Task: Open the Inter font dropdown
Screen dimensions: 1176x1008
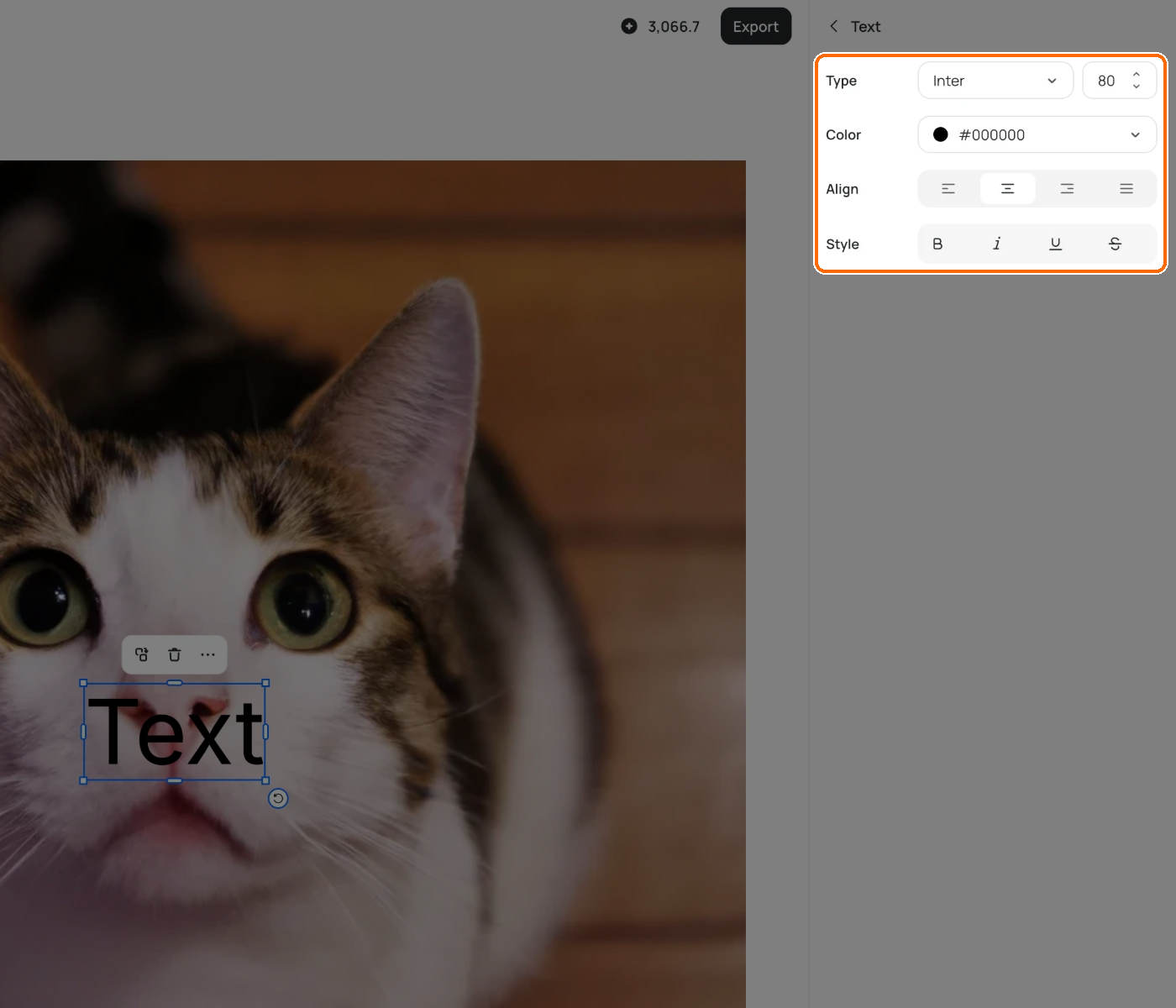Action: (x=995, y=81)
